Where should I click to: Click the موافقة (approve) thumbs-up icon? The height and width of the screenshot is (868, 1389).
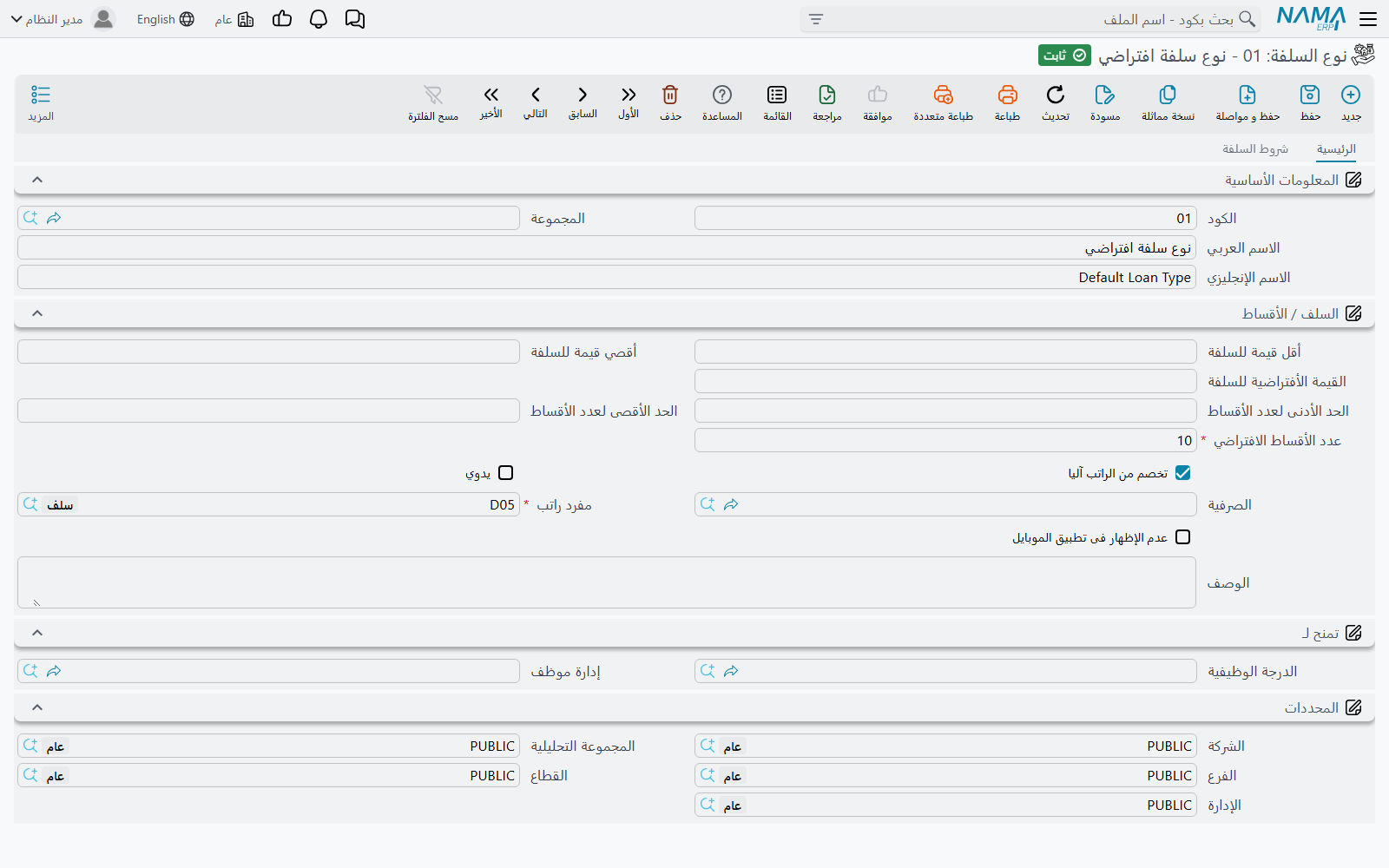pyautogui.click(x=878, y=95)
